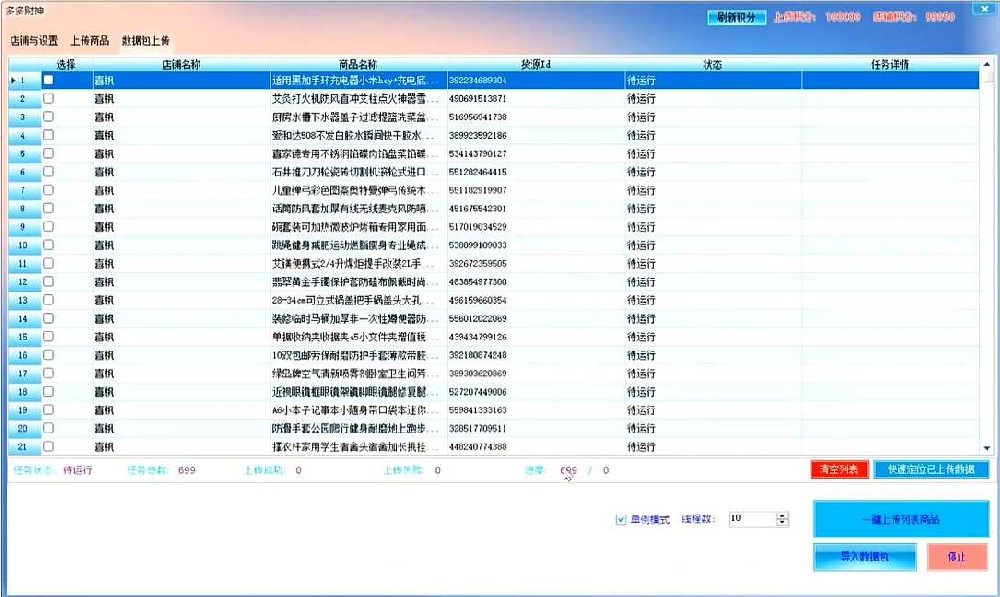
Task: Toggle the 单例模式 checkbox
Action: (621, 520)
